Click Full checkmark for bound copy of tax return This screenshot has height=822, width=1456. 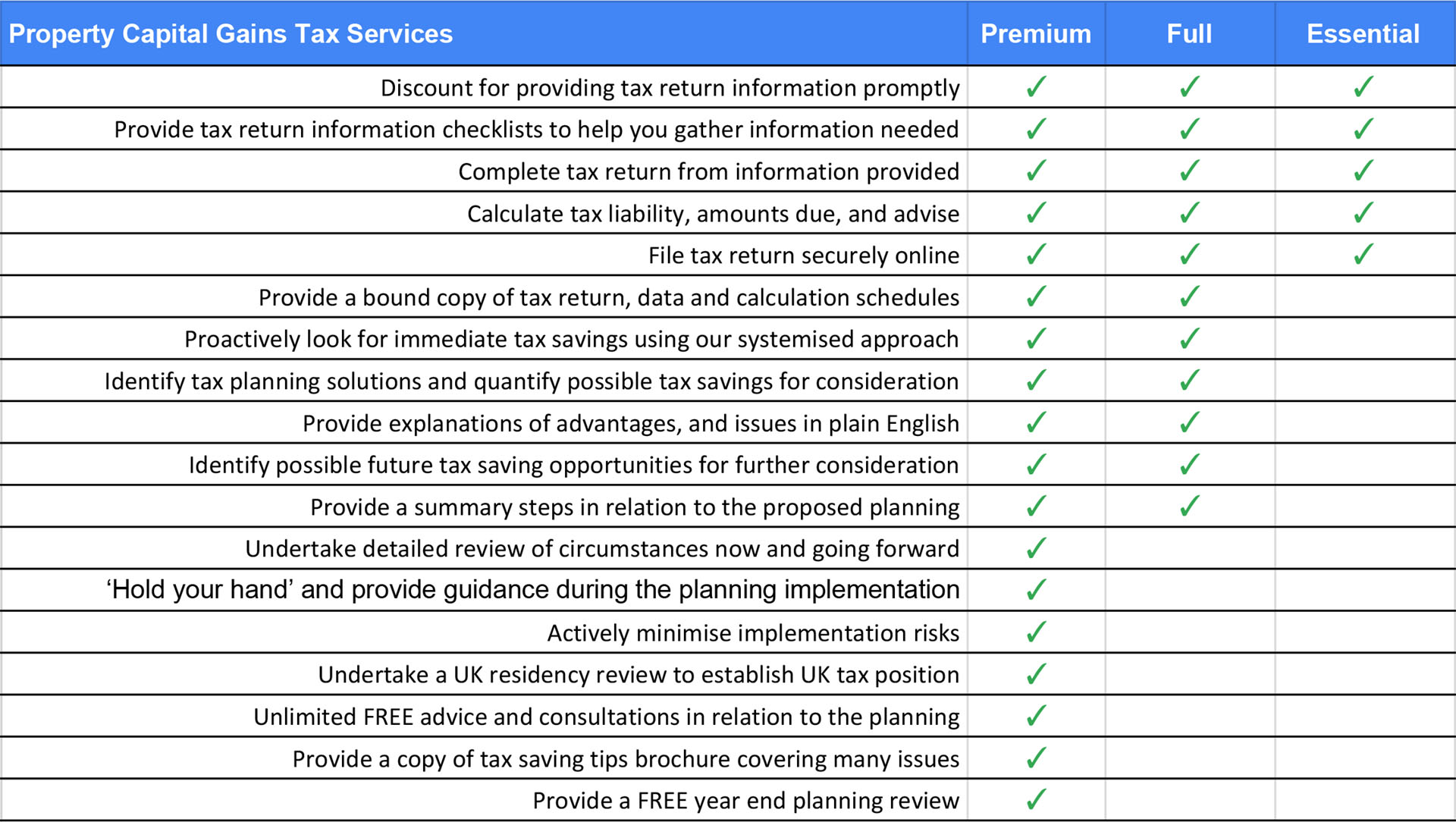pyautogui.click(x=1189, y=296)
